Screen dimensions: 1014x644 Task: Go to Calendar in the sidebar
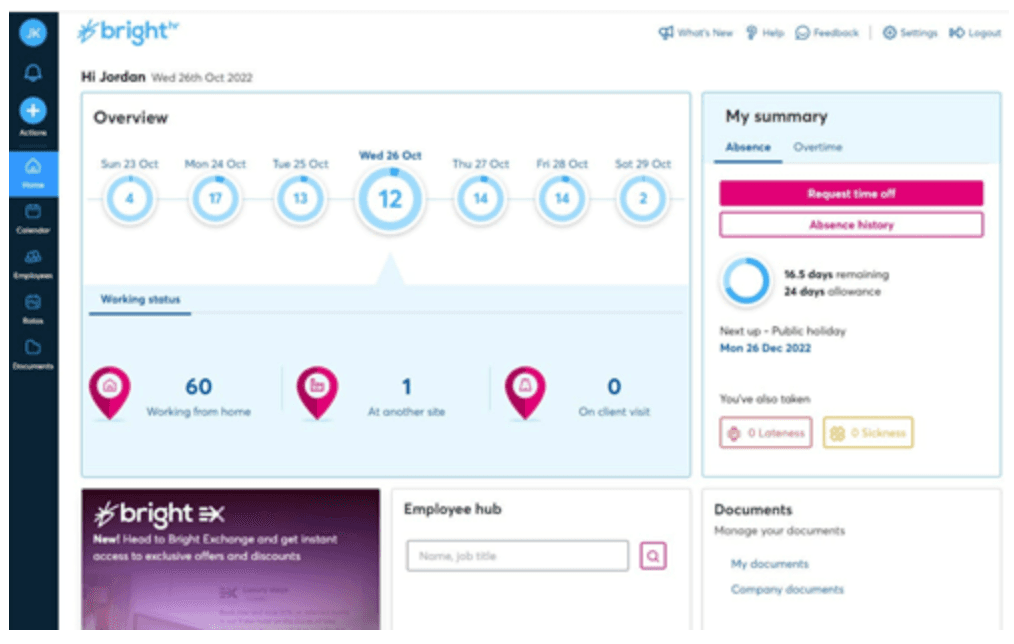click(x=33, y=219)
